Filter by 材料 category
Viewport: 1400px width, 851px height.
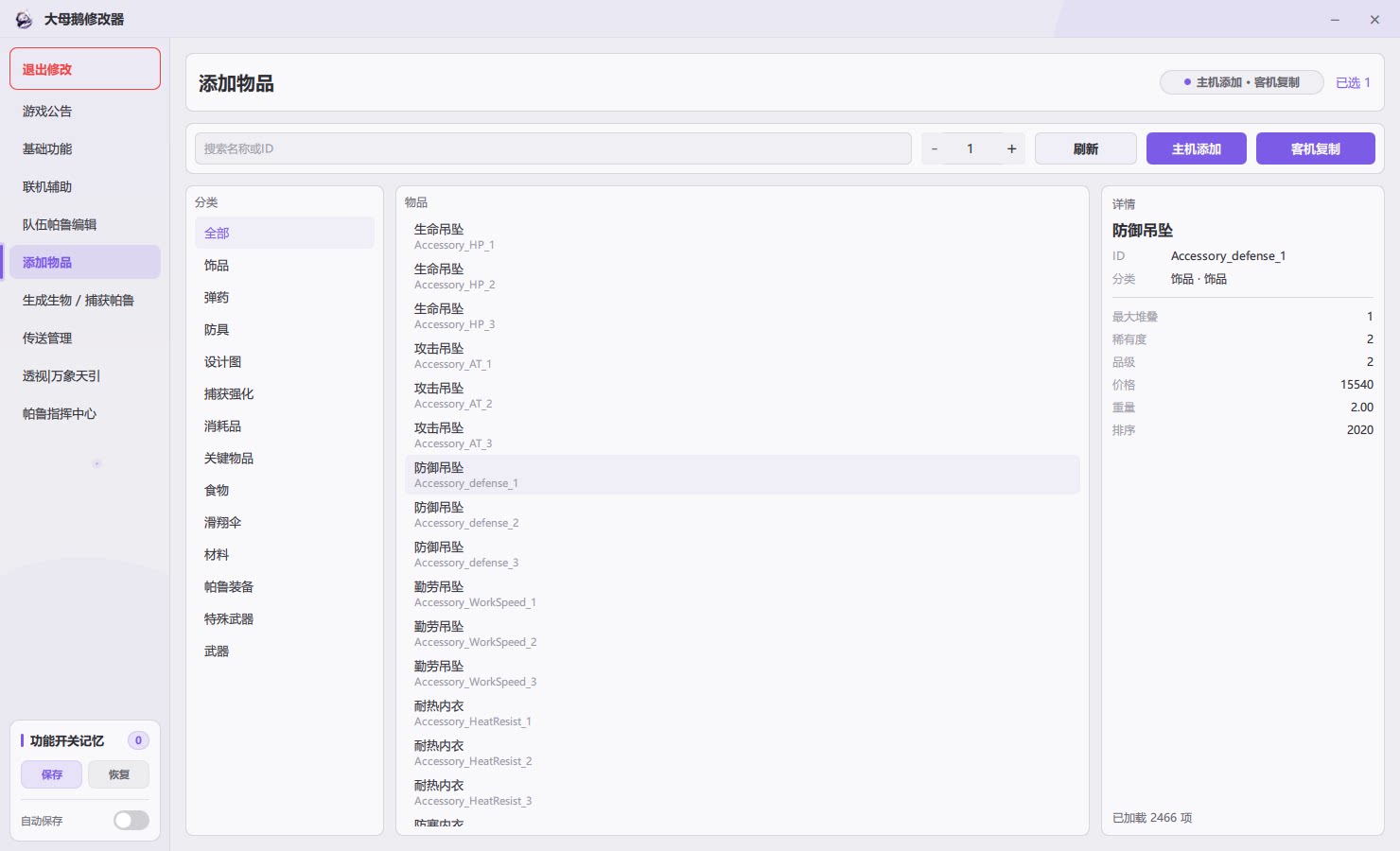click(x=285, y=554)
